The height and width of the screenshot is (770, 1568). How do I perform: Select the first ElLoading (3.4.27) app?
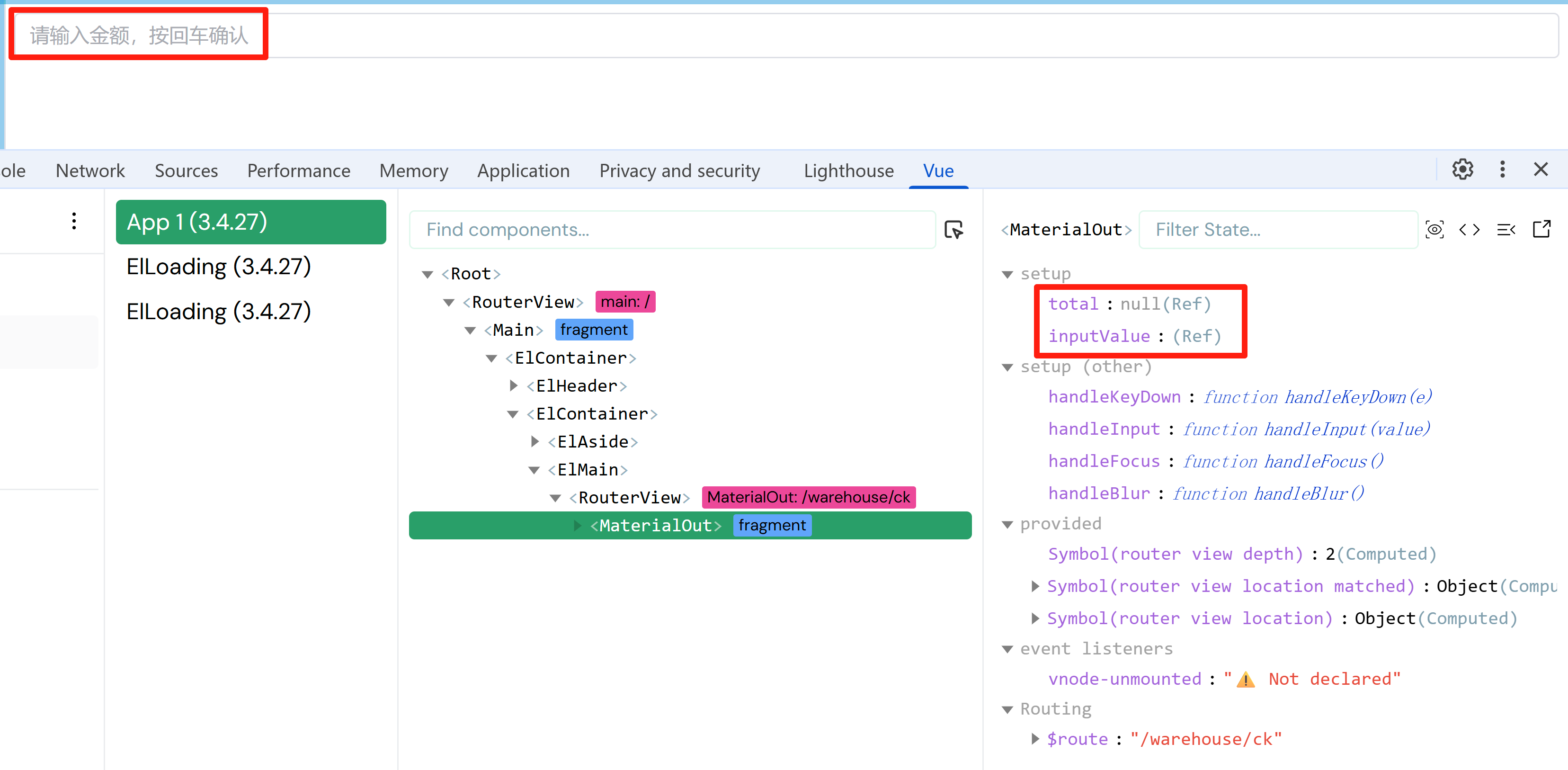point(219,267)
